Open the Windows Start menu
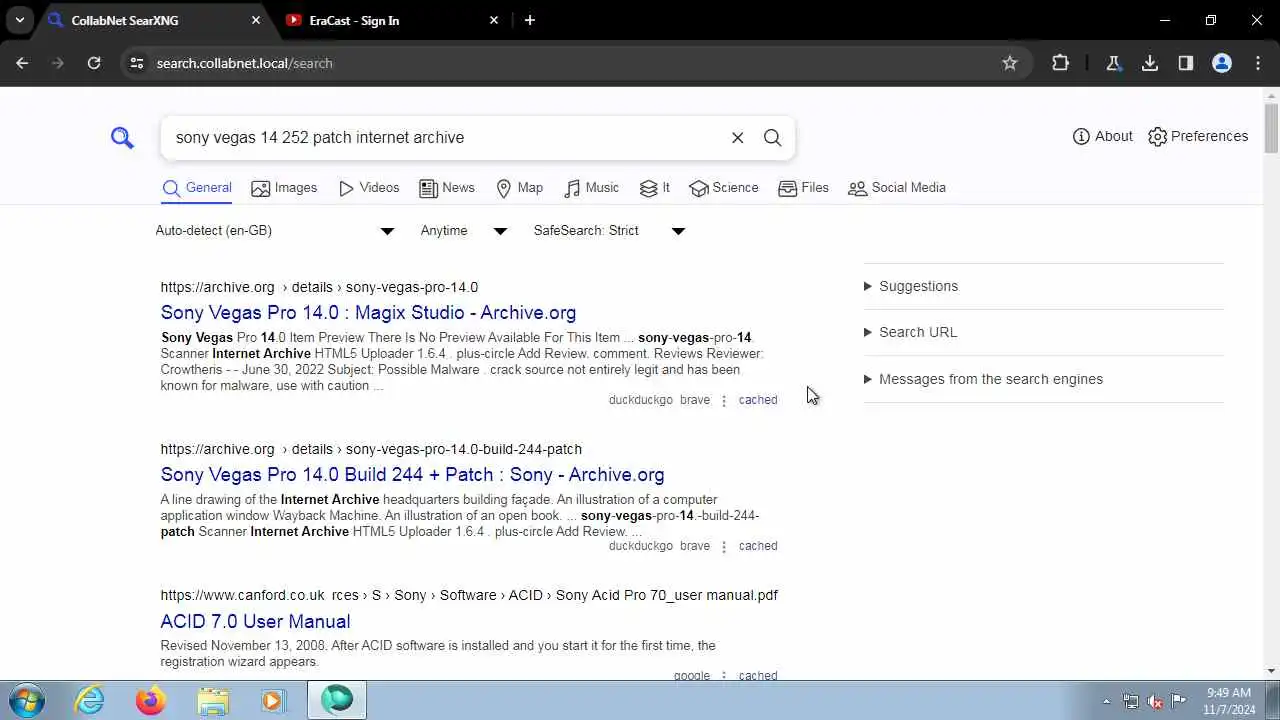Viewport: 1280px width, 720px height. click(x=27, y=700)
